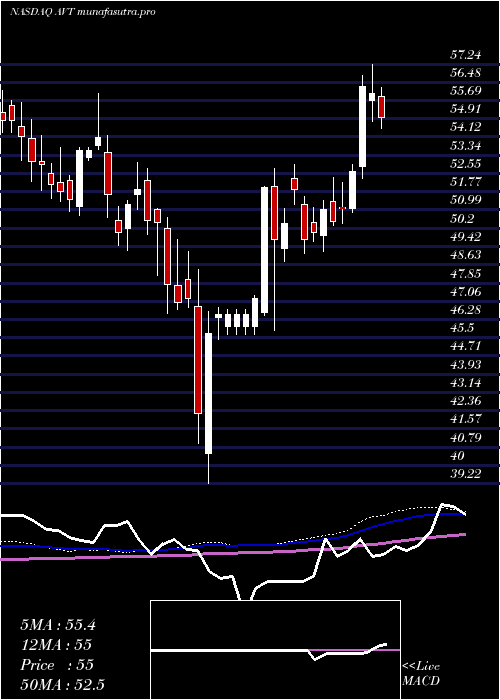Click the last red candlestick on the right
Viewport: 500px width, 700px height.
pyautogui.click(x=381, y=107)
